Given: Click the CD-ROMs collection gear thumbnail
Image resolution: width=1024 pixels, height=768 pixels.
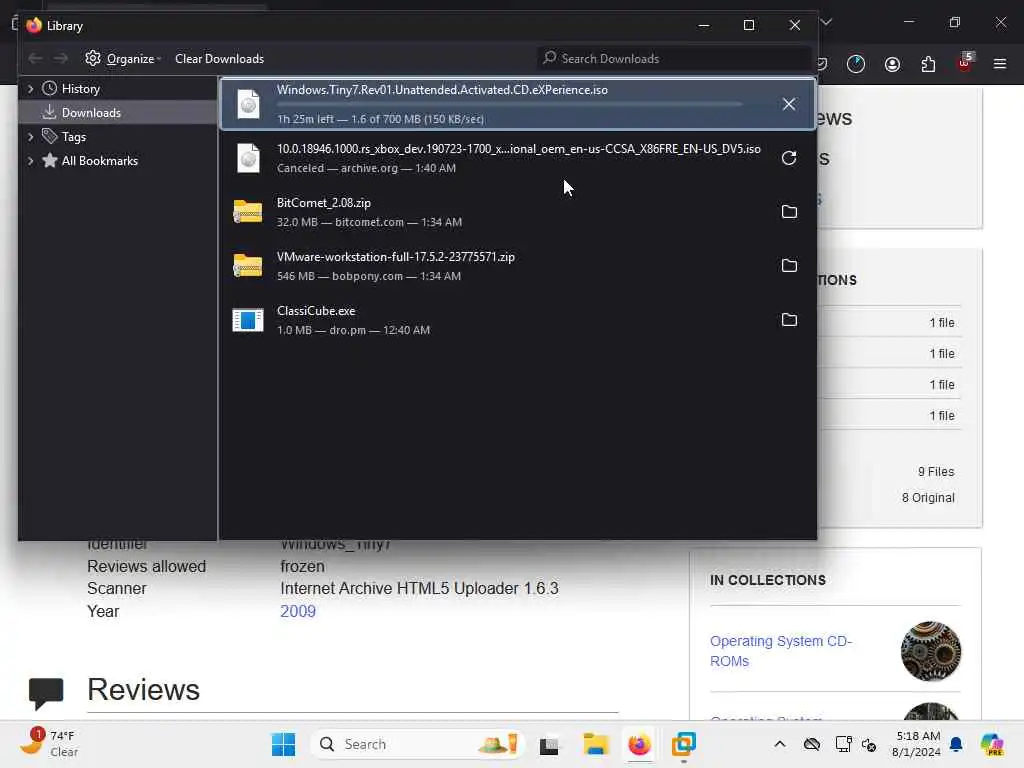Looking at the screenshot, I should pos(931,651).
